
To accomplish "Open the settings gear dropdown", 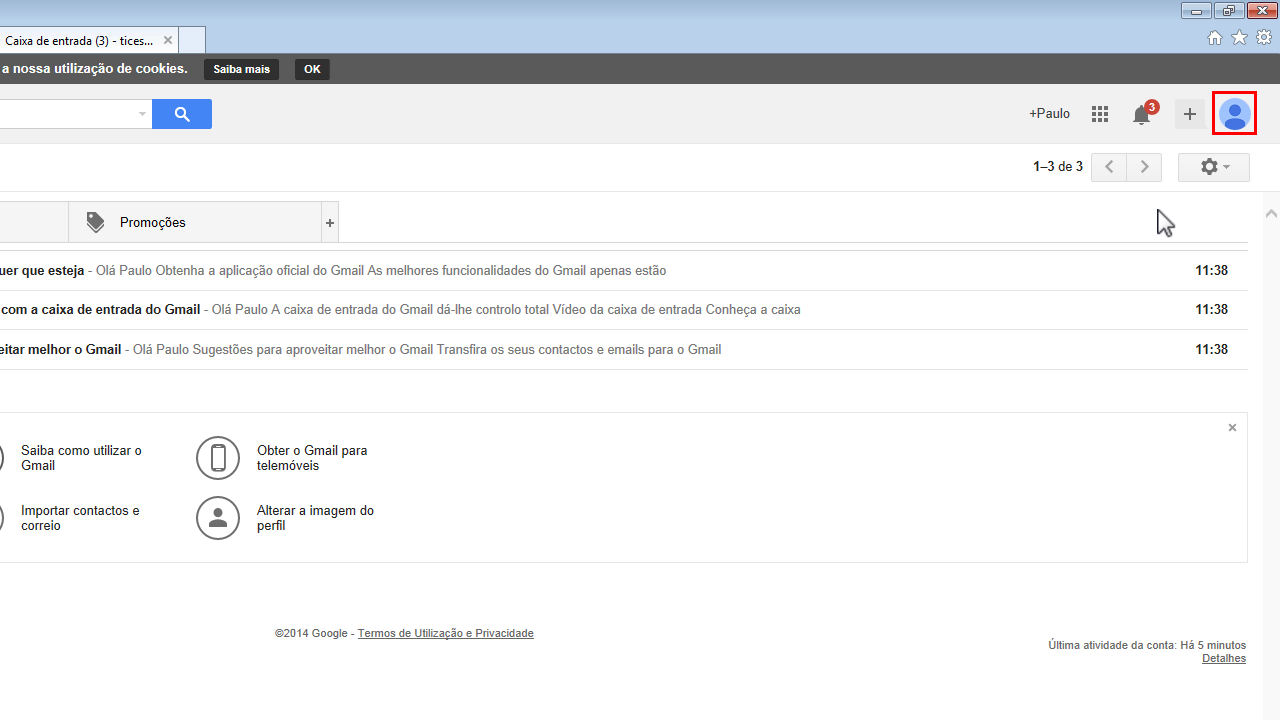I will (x=1214, y=167).
